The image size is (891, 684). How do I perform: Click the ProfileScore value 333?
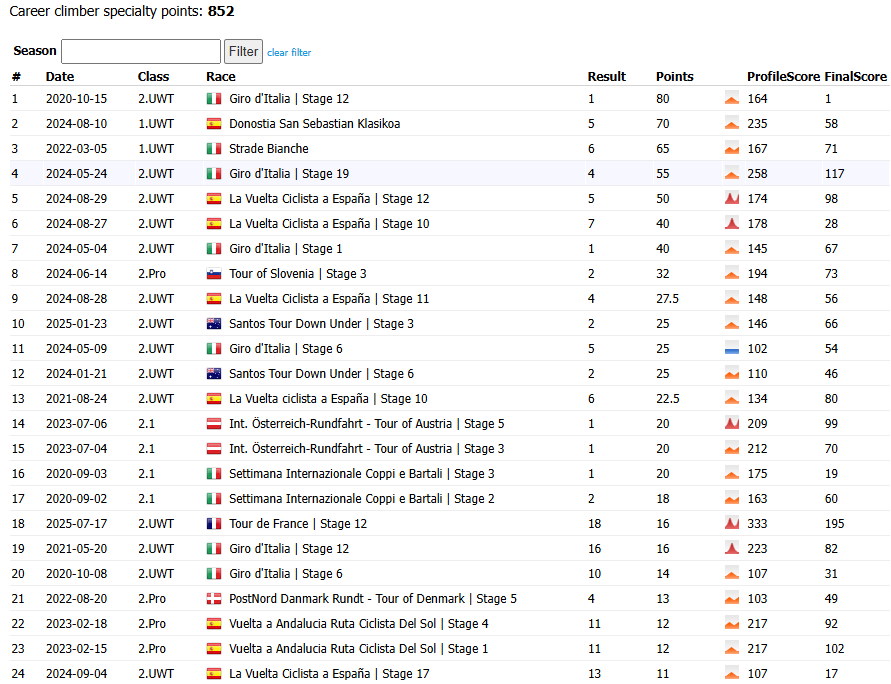click(x=757, y=524)
